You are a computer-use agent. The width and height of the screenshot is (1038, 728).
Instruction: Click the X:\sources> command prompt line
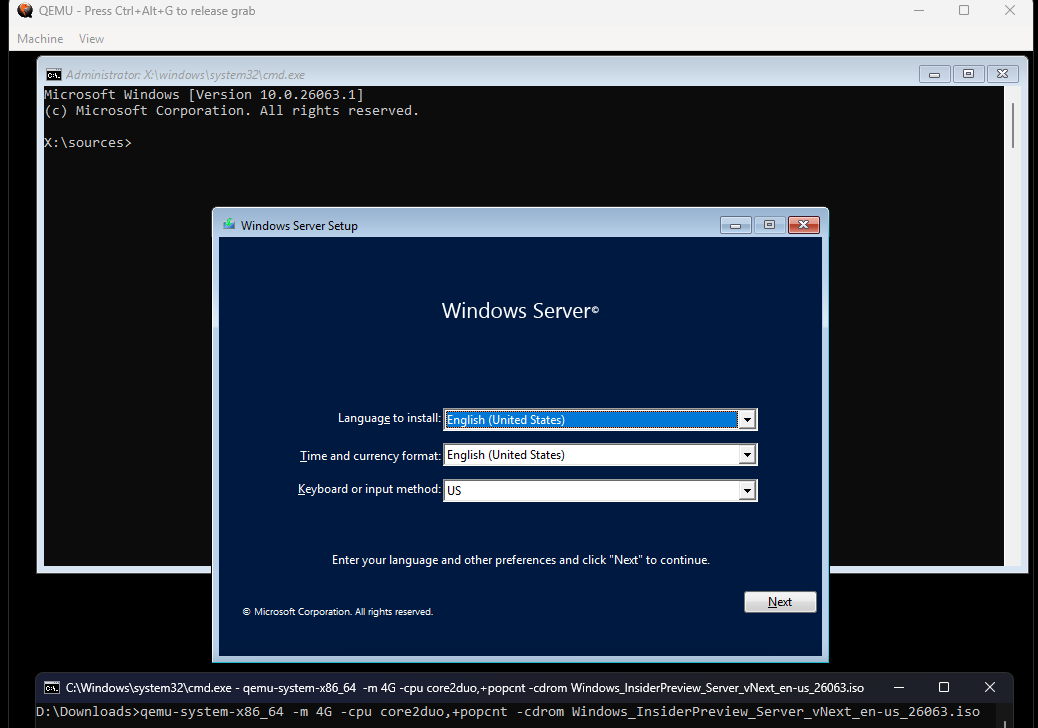(88, 142)
